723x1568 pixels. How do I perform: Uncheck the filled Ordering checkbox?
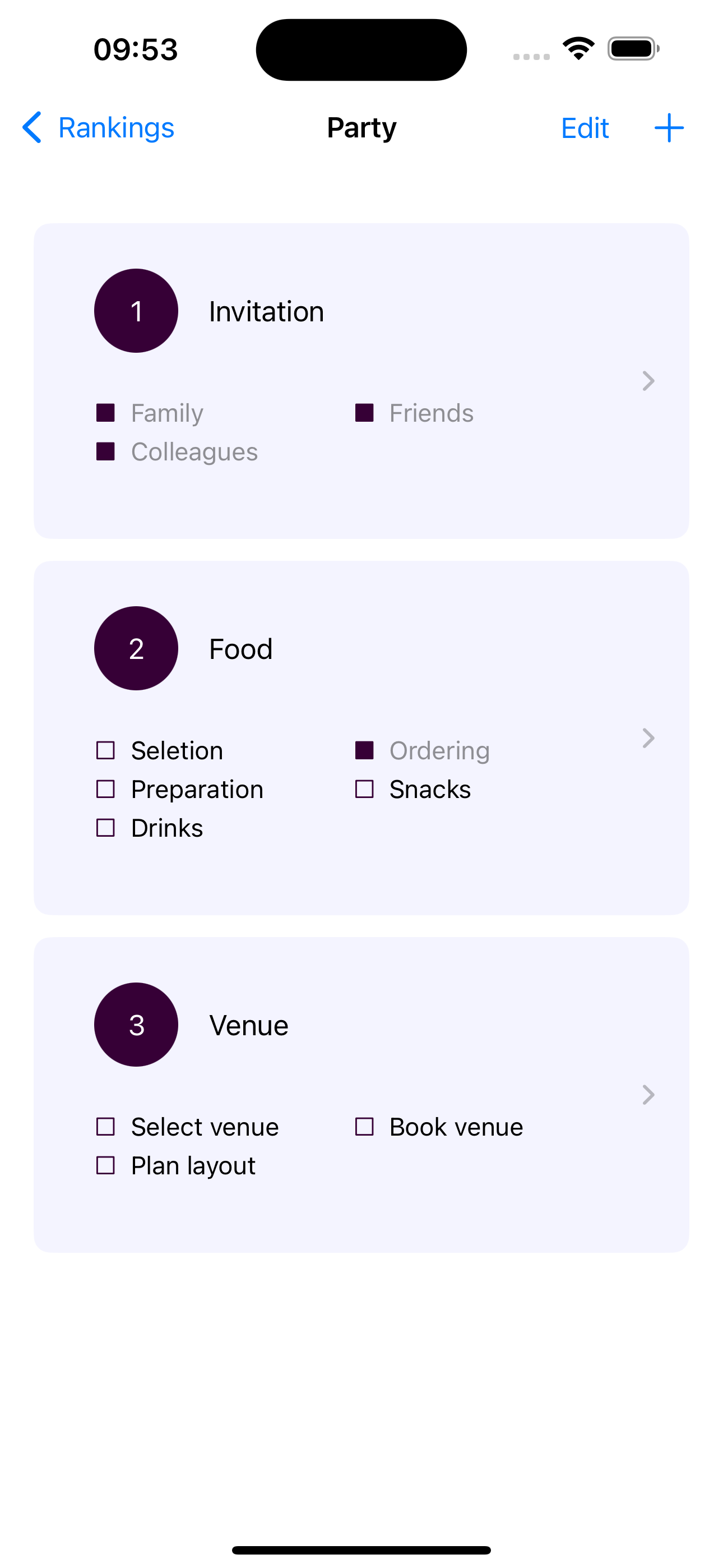click(x=364, y=750)
